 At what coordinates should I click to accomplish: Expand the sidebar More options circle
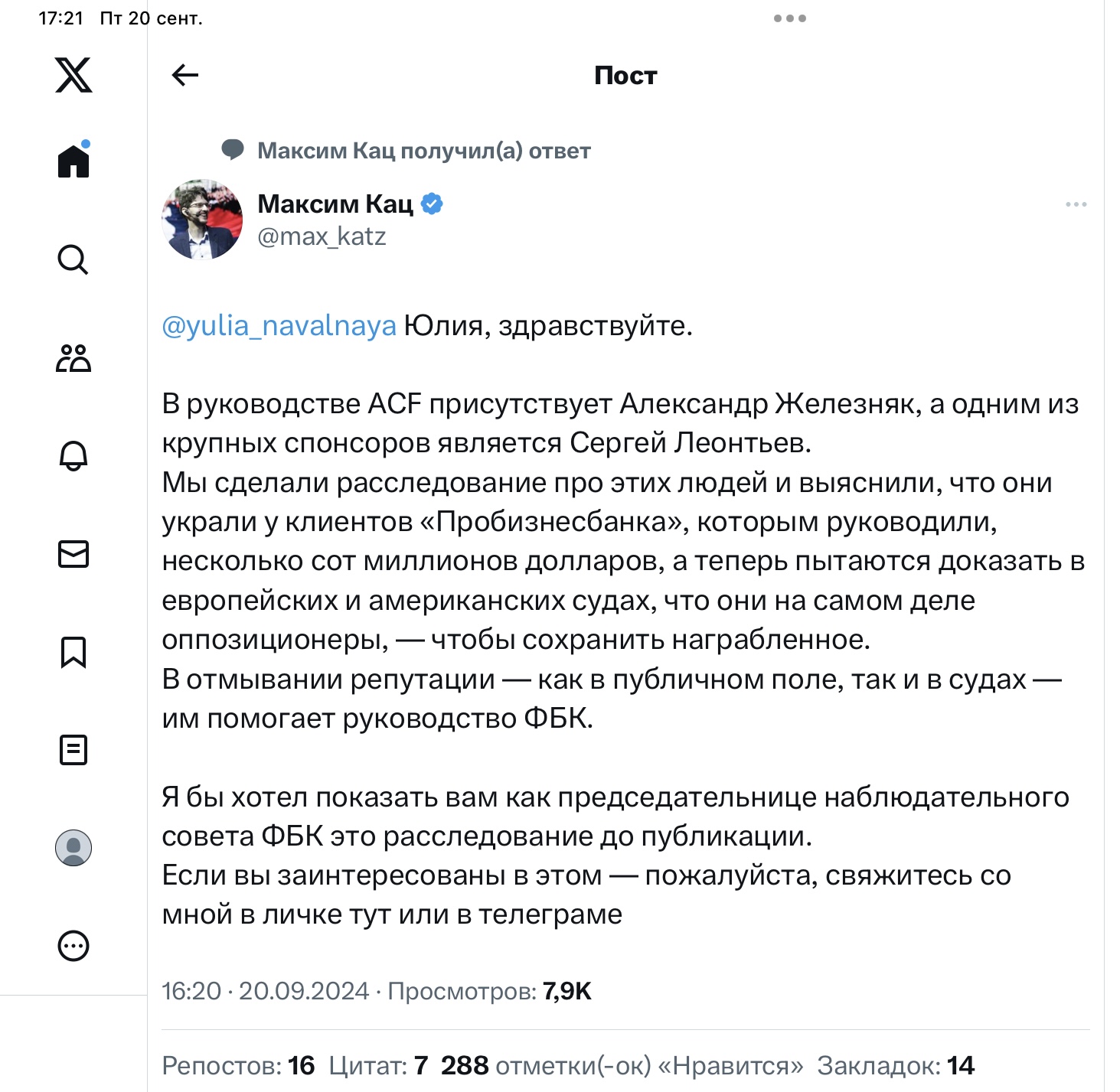click(x=73, y=946)
